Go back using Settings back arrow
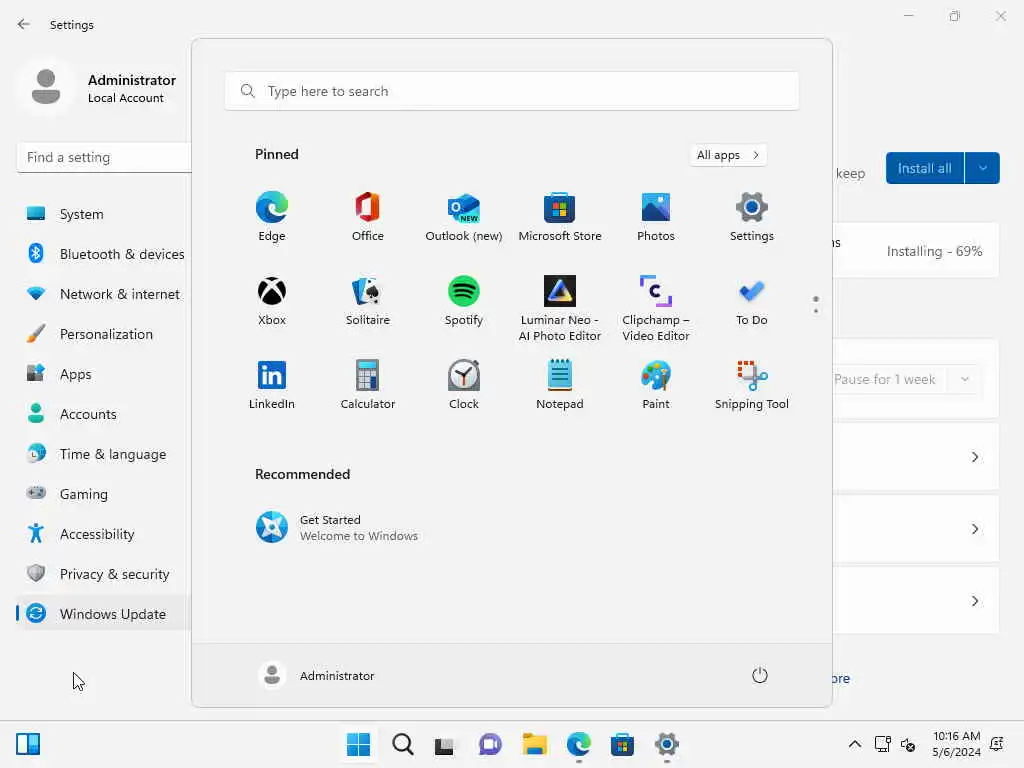The image size is (1024, 768). tap(24, 24)
